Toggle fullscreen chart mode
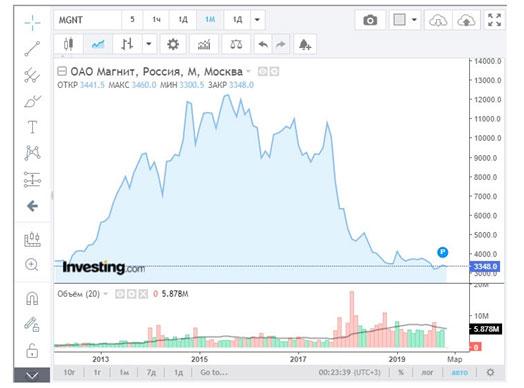 (x=494, y=20)
